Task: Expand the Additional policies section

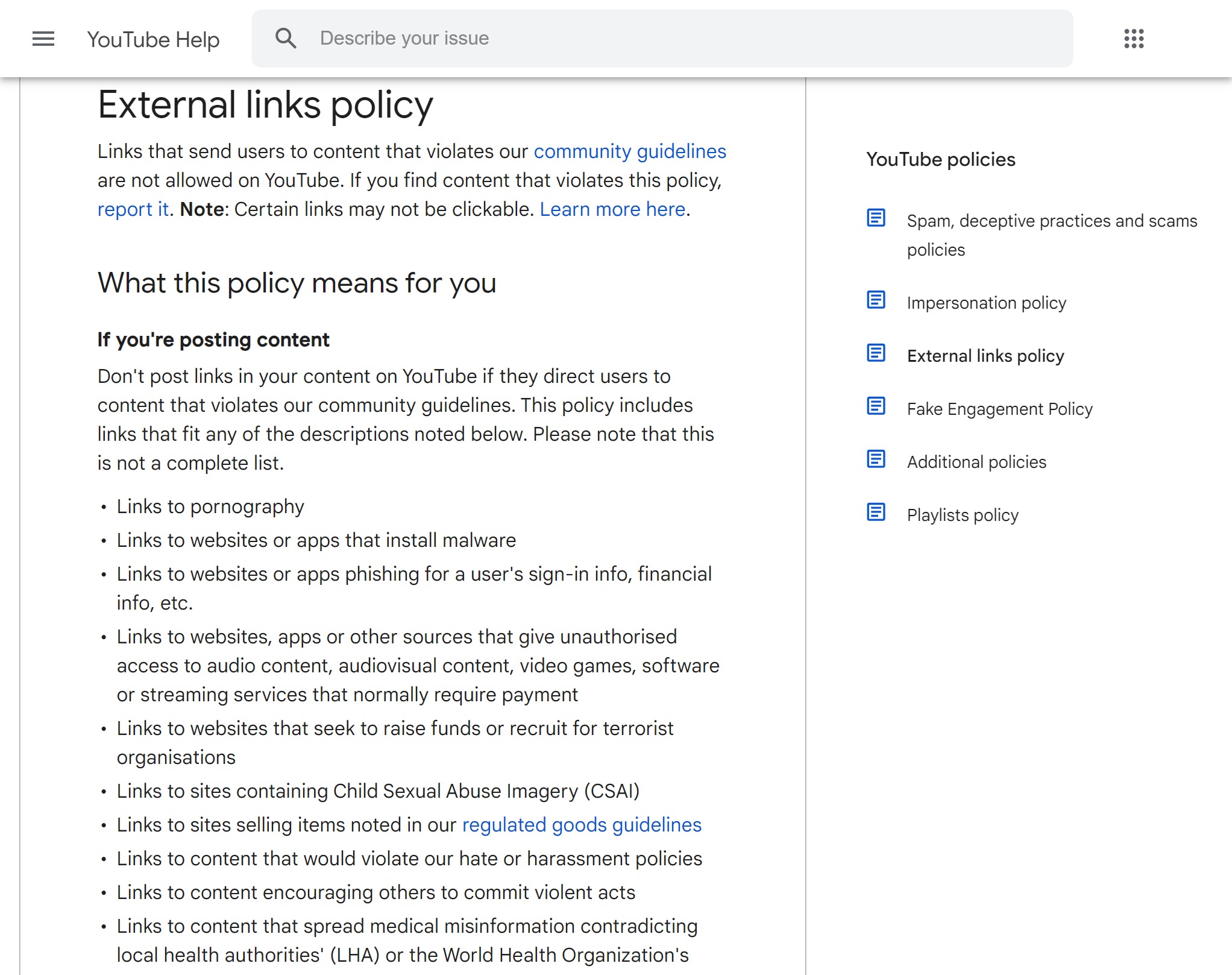Action: tap(977, 461)
